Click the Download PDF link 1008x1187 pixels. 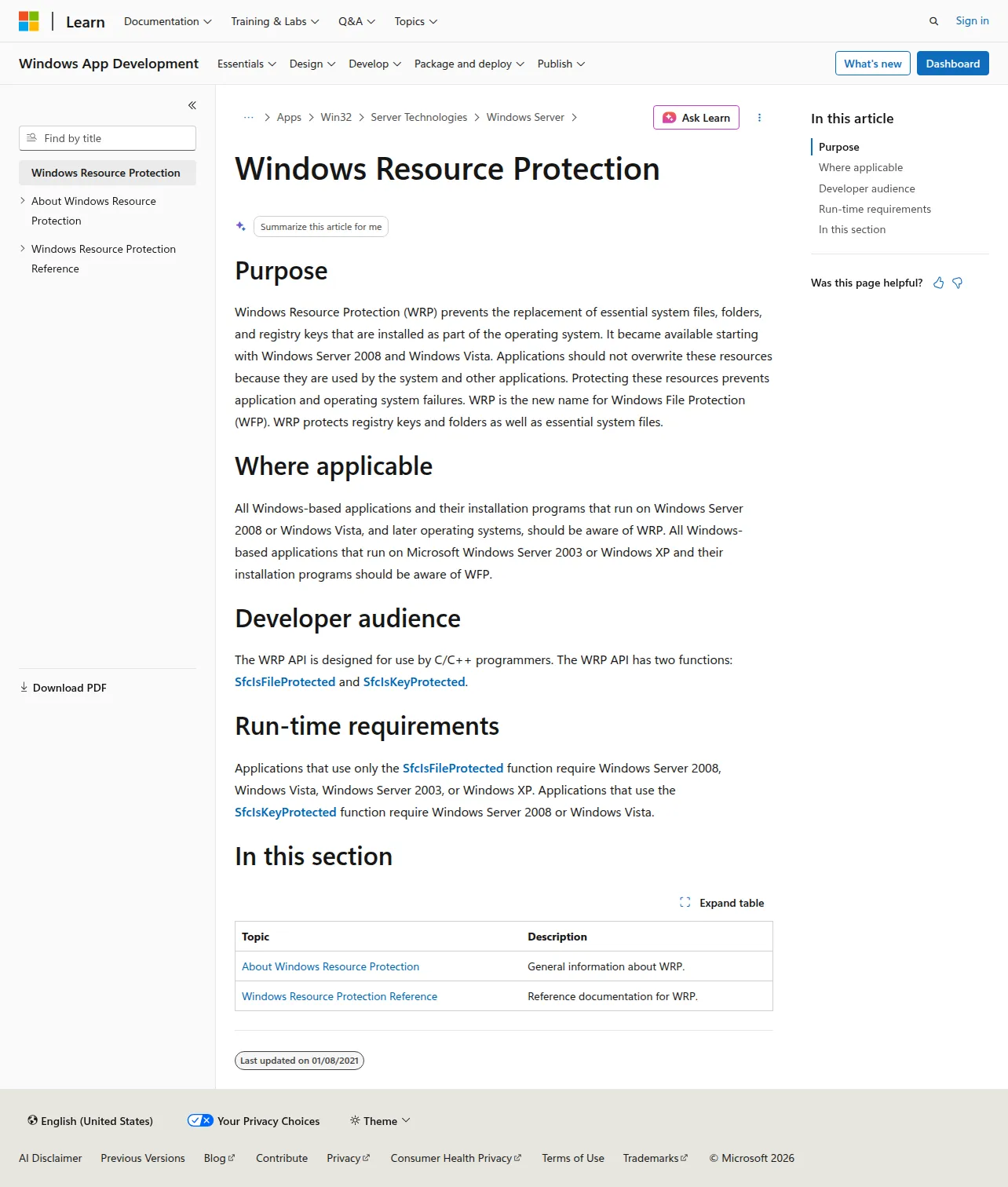pyautogui.click(x=63, y=688)
